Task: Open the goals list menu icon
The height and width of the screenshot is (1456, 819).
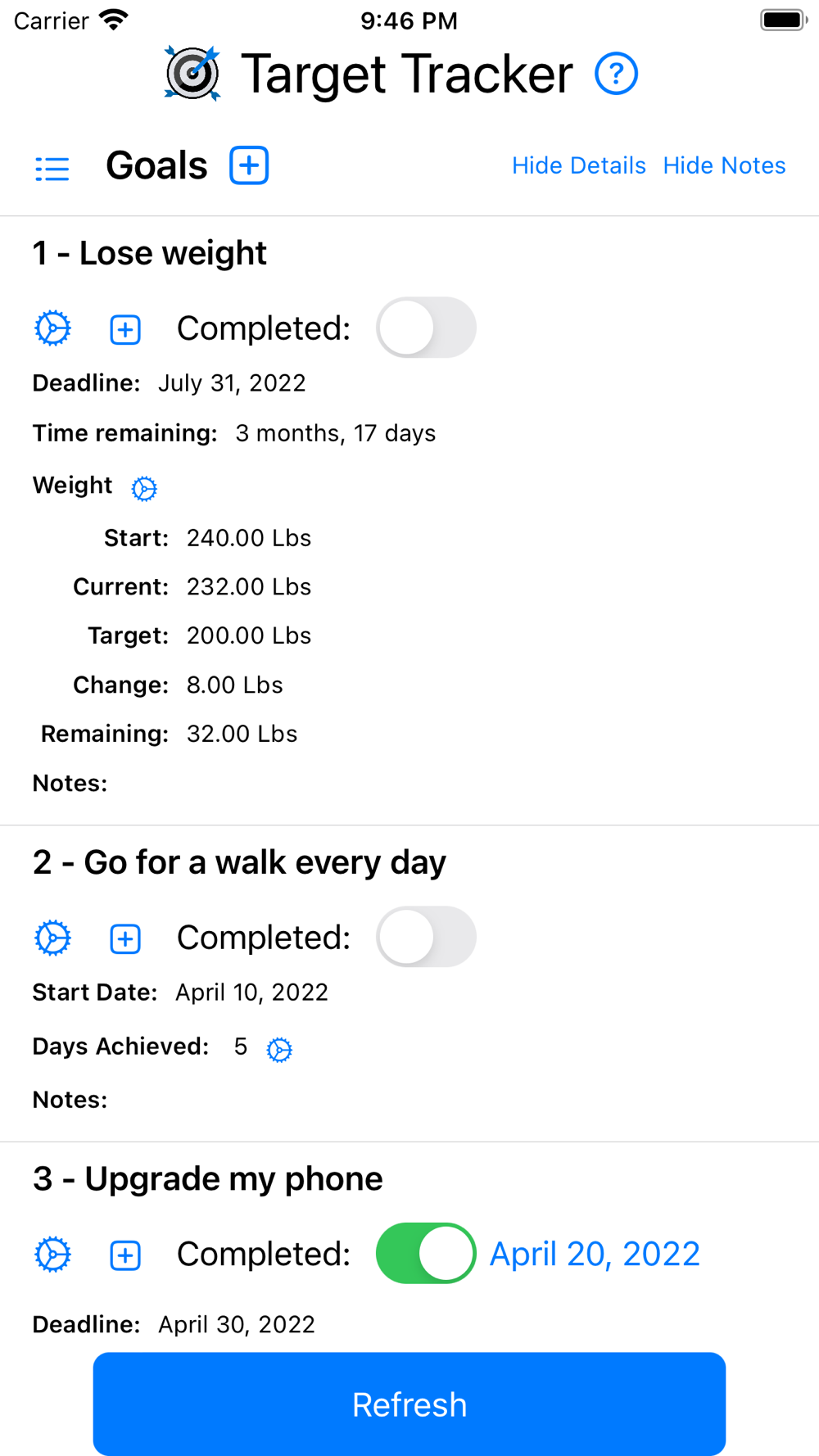Action: [52, 168]
